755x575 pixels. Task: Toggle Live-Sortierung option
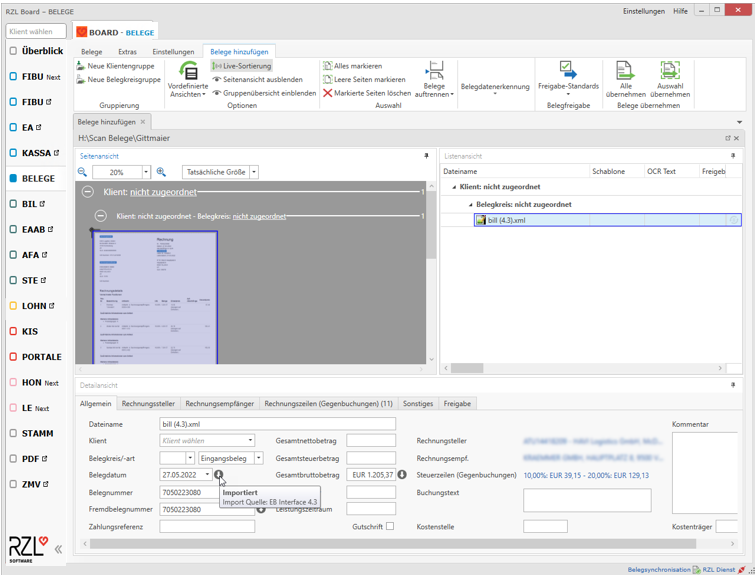pos(242,66)
